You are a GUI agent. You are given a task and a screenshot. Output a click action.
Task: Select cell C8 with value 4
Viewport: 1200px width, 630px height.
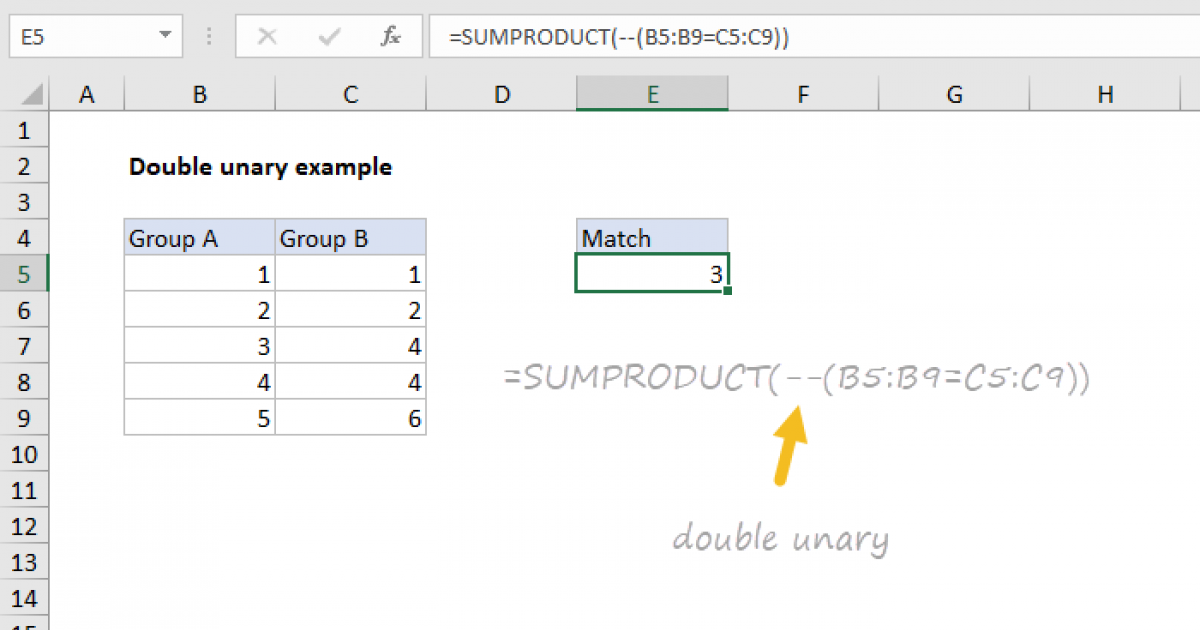351,382
